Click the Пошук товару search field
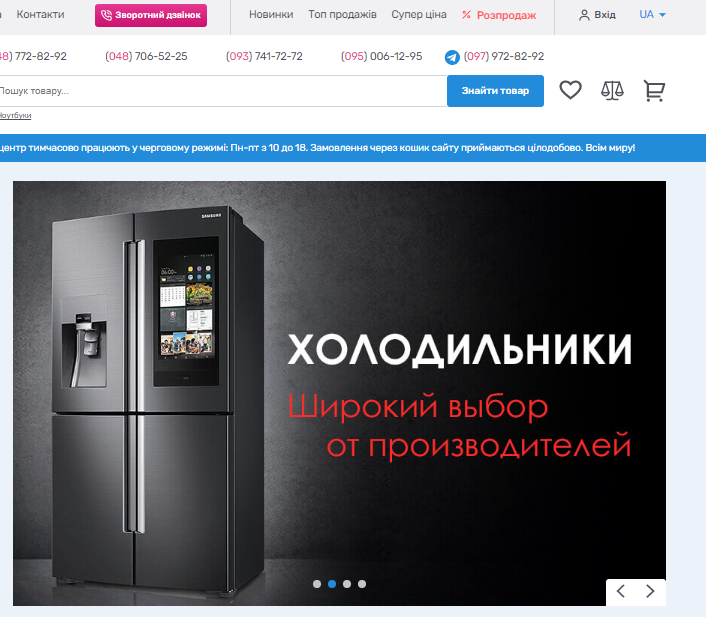The image size is (706, 617). [223, 91]
